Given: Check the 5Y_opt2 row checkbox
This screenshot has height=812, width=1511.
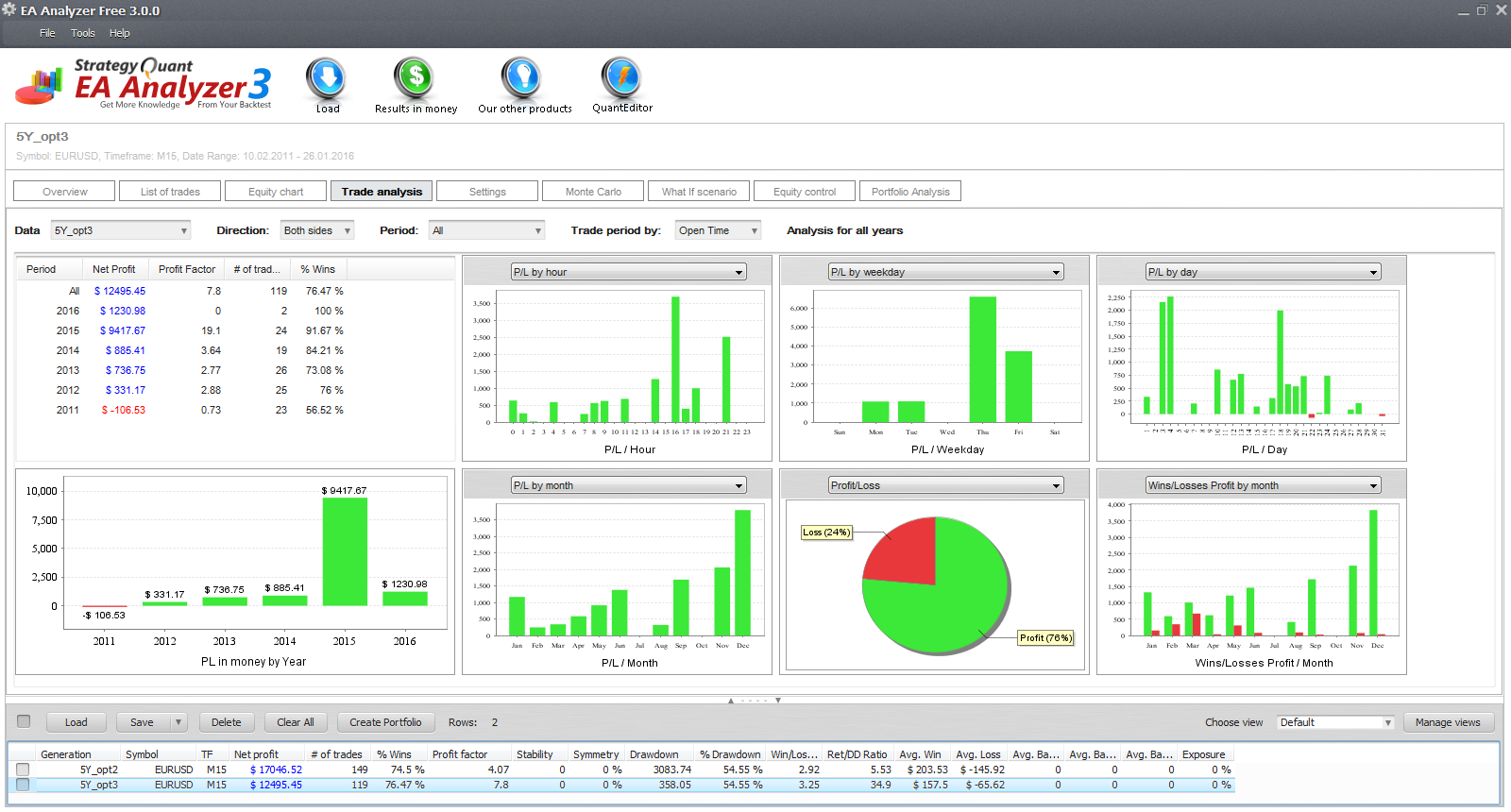Looking at the screenshot, I should 23,770.
